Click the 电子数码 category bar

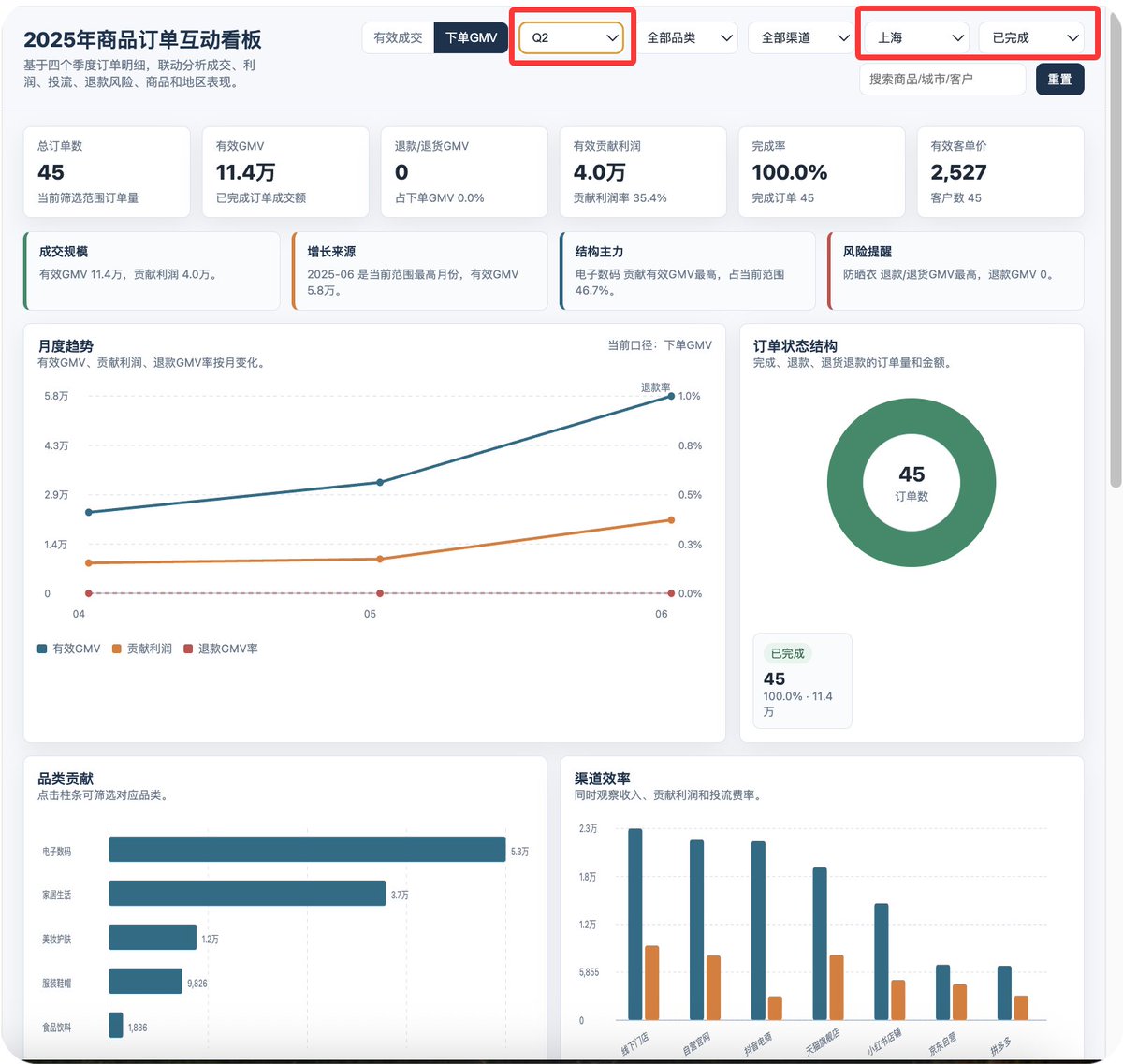tap(307, 849)
